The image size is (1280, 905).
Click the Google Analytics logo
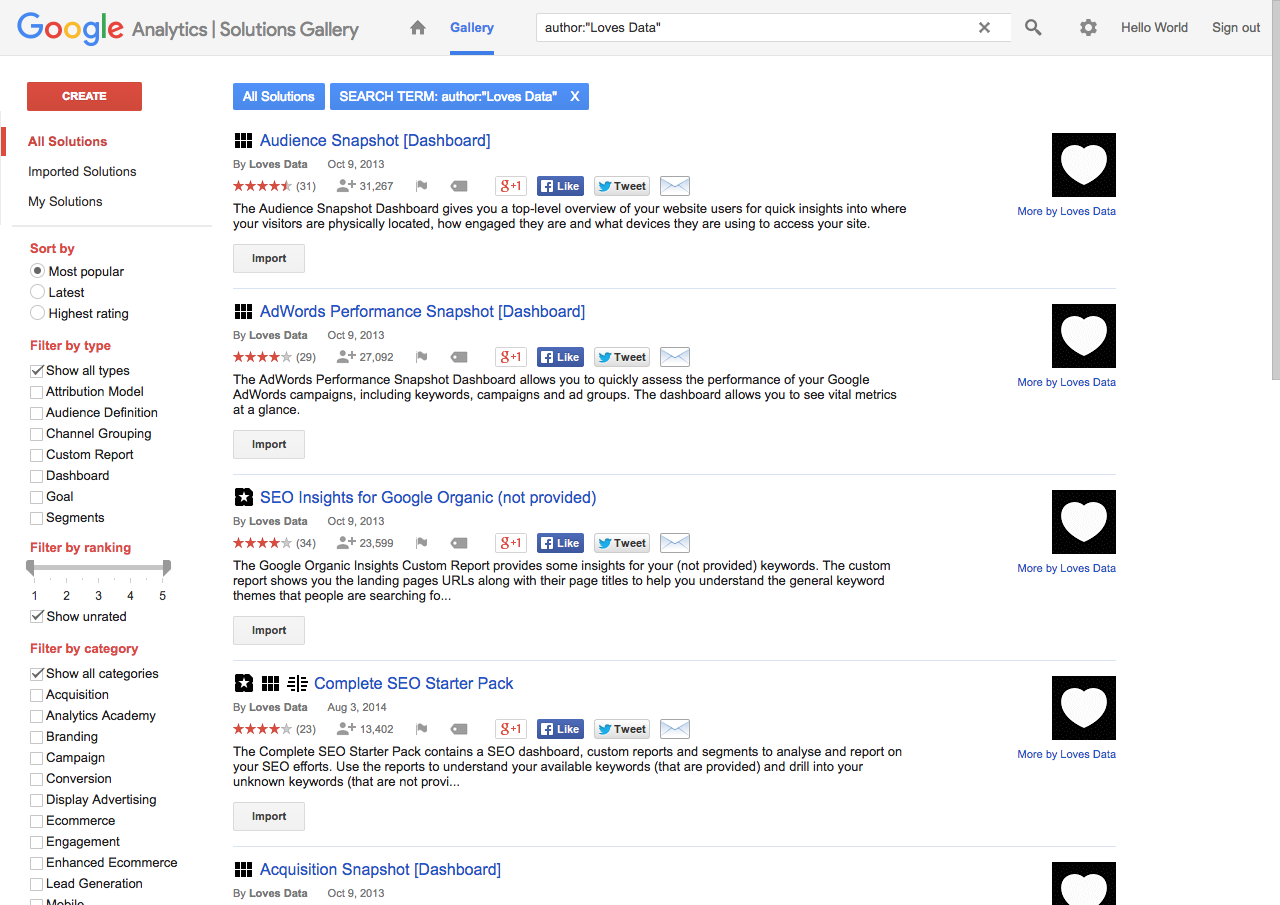188,28
